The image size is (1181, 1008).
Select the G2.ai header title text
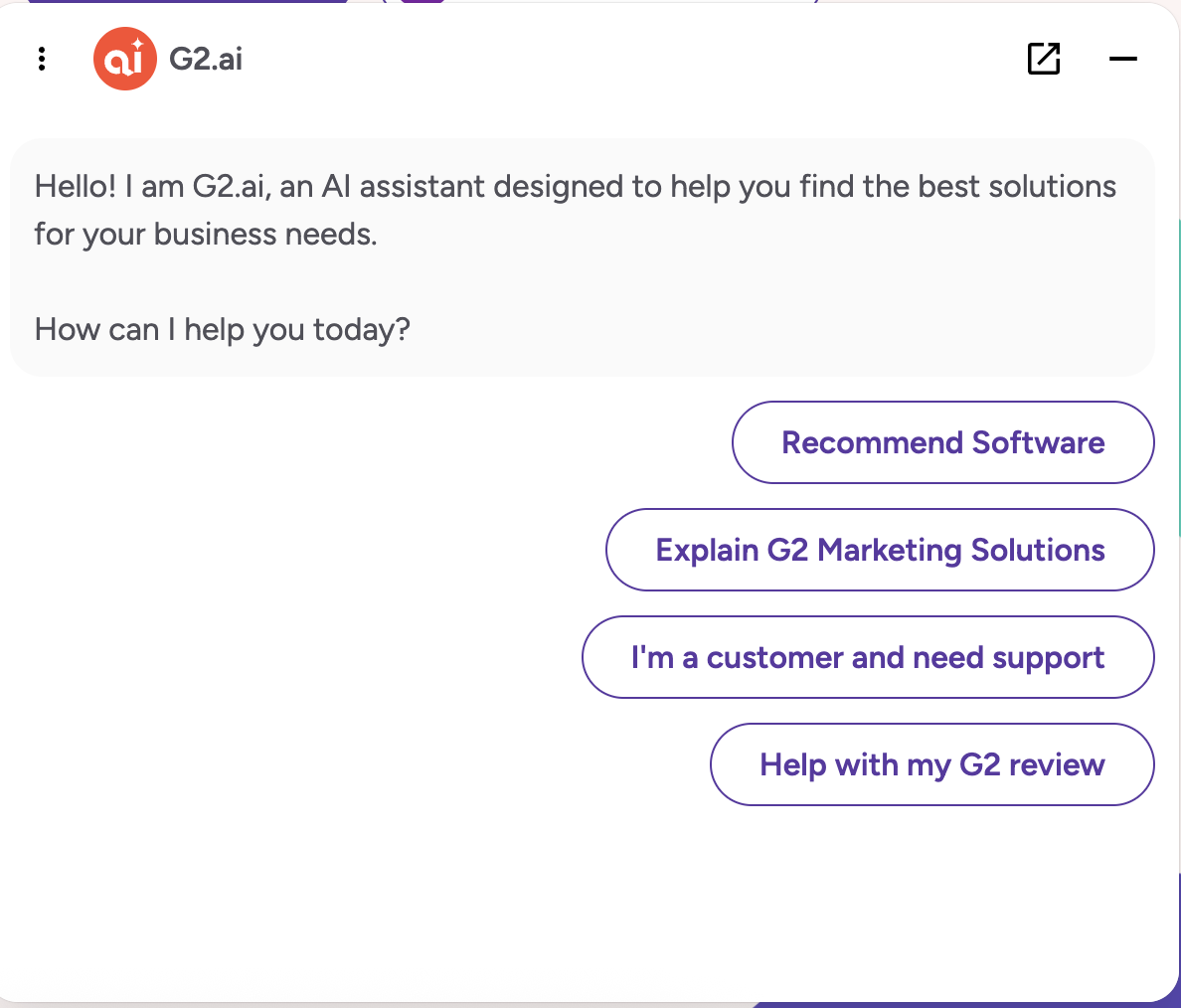pyautogui.click(x=206, y=60)
